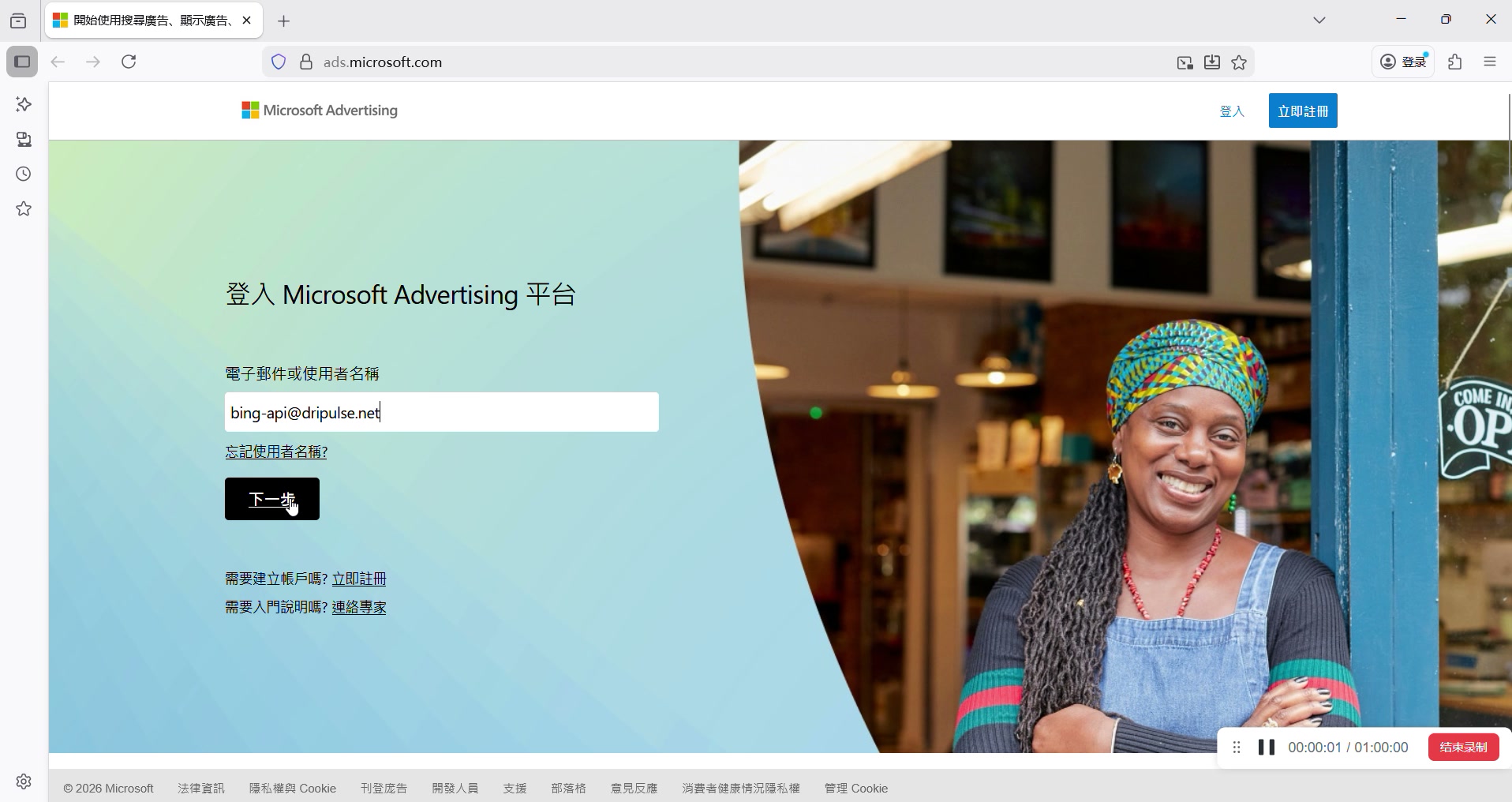Go forward to the next page
Image resolution: width=1512 pixels, height=802 pixels.
tap(93, 62)
